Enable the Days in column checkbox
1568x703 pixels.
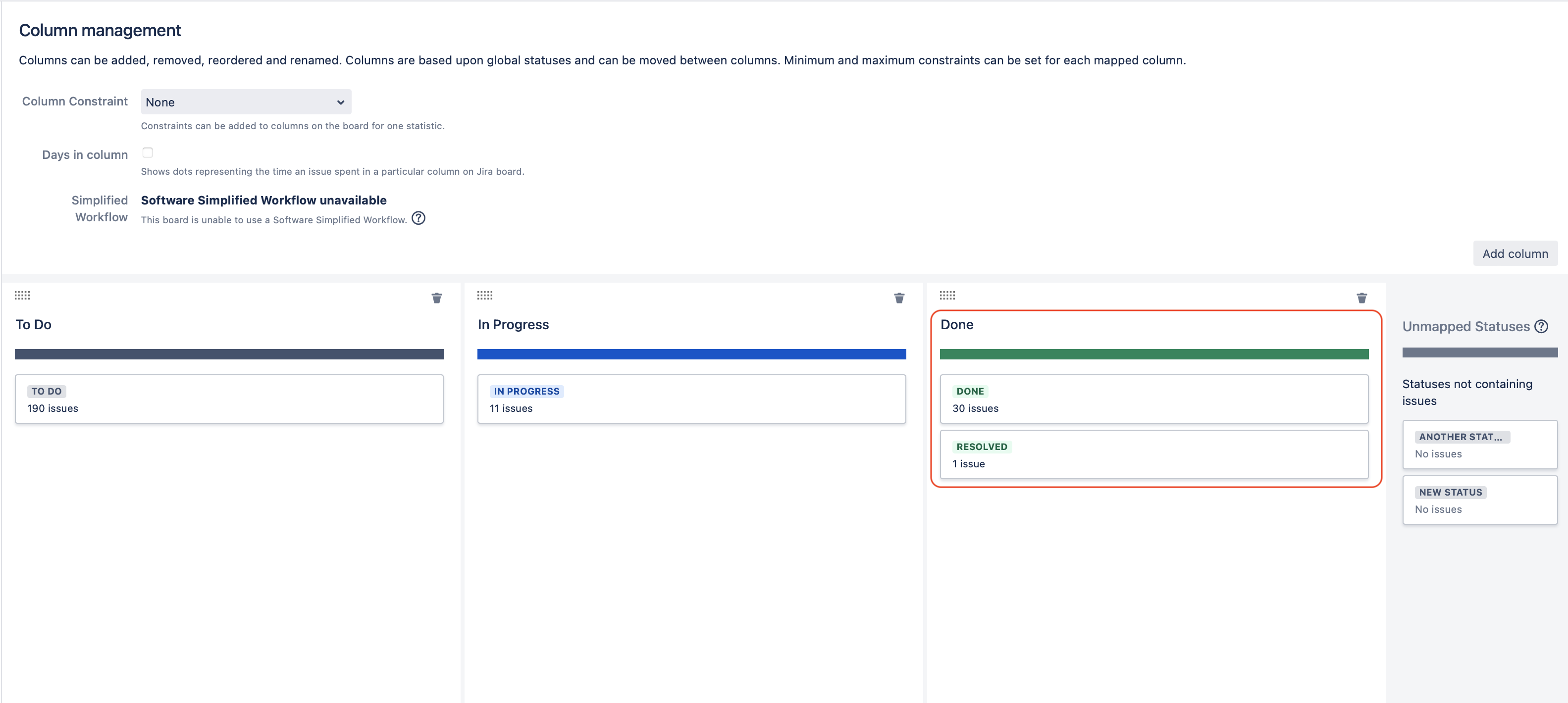click(x=147, y=153)
